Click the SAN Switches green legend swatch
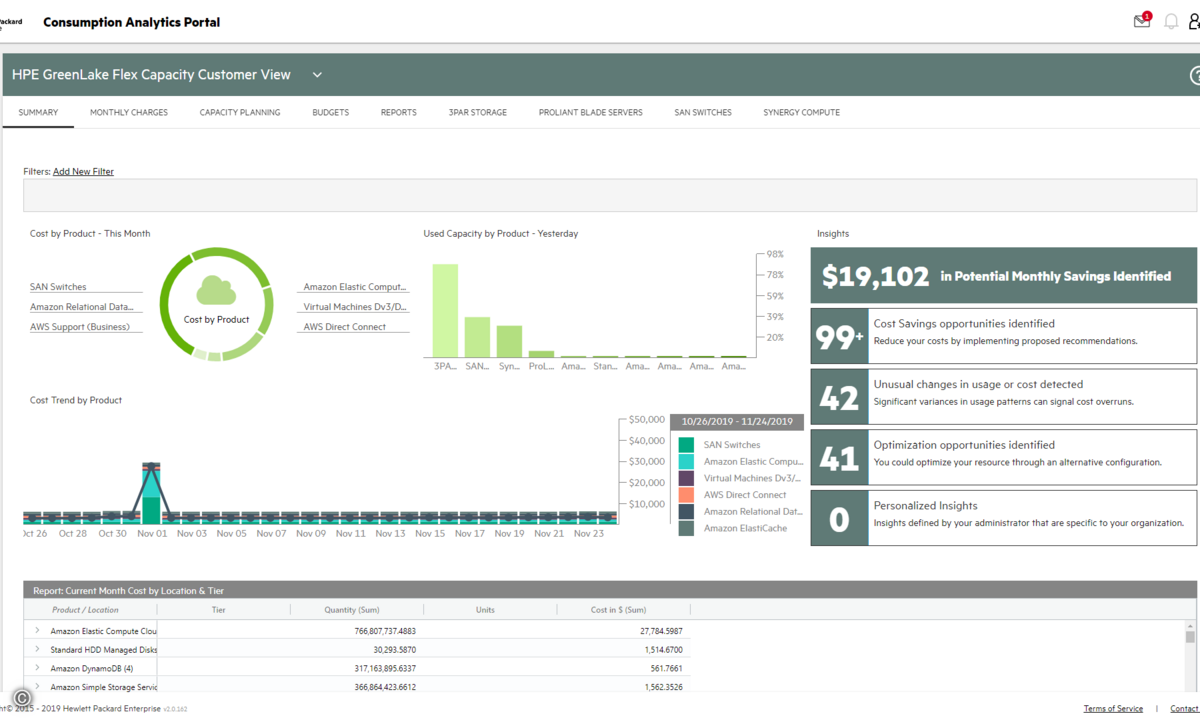The image size is (1200, 720). [x=686, y=445]
